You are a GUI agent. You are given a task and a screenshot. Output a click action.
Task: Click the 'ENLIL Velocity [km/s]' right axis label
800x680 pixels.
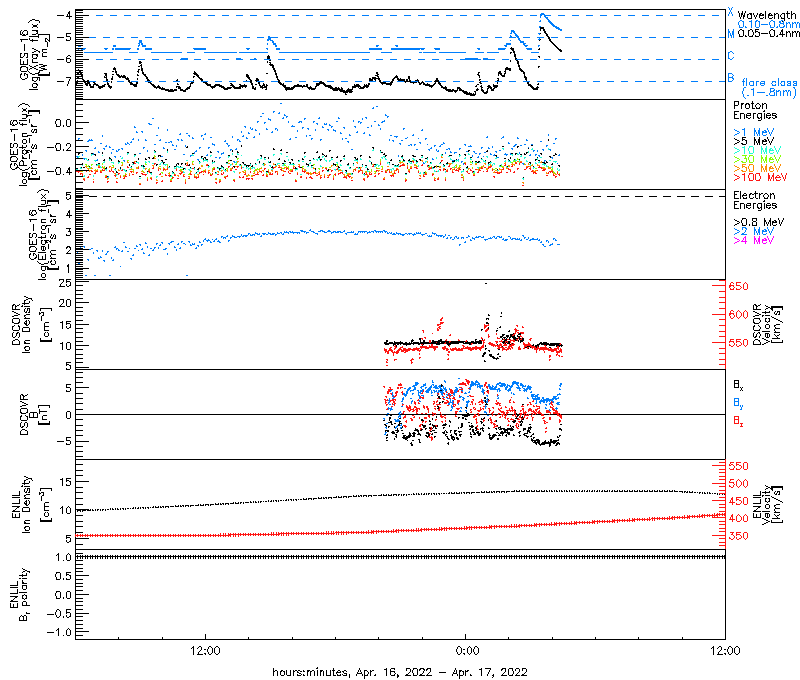click(x=767, y=505)
